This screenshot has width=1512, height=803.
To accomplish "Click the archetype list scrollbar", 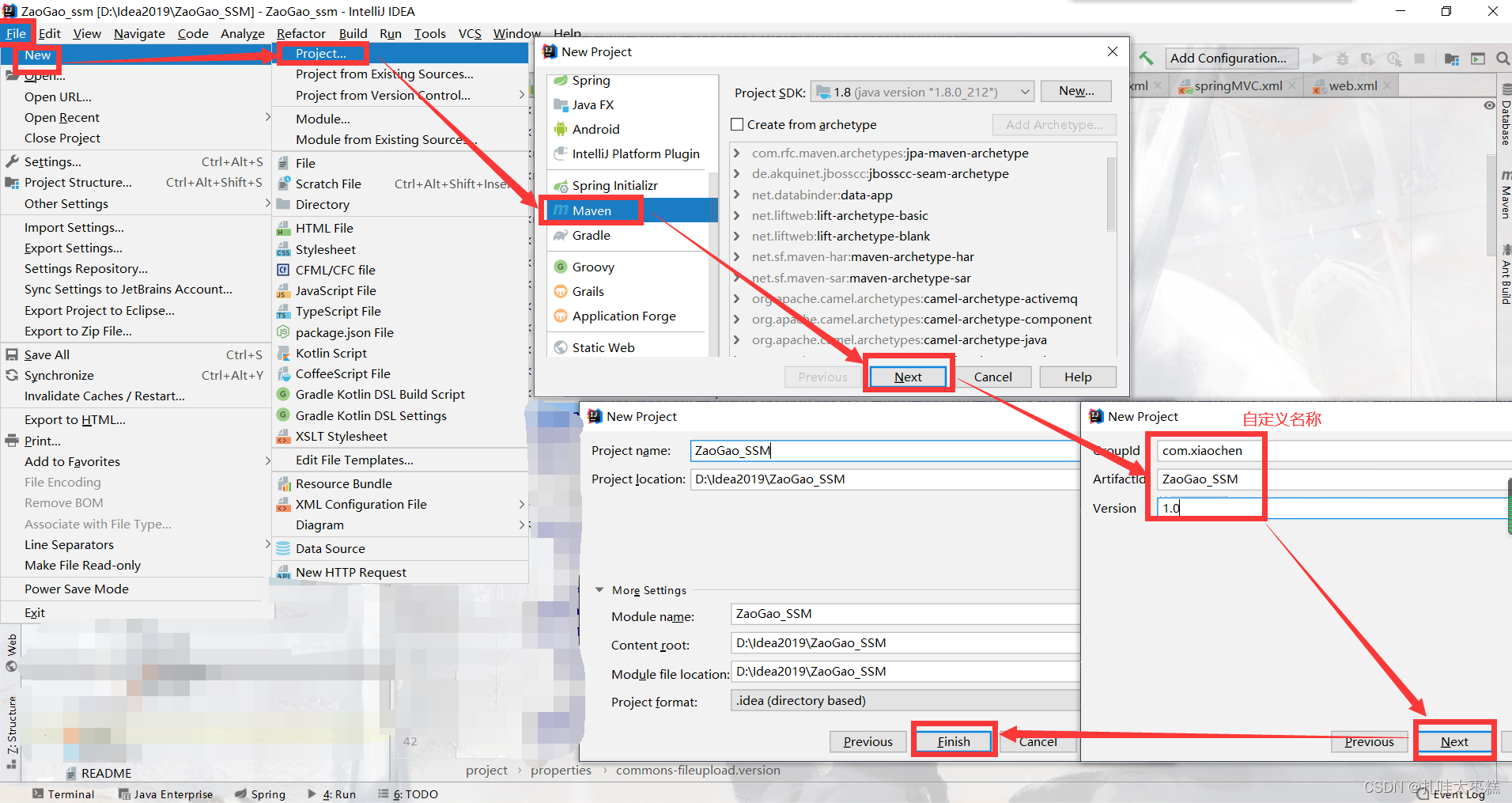I will click(1111, 194).
